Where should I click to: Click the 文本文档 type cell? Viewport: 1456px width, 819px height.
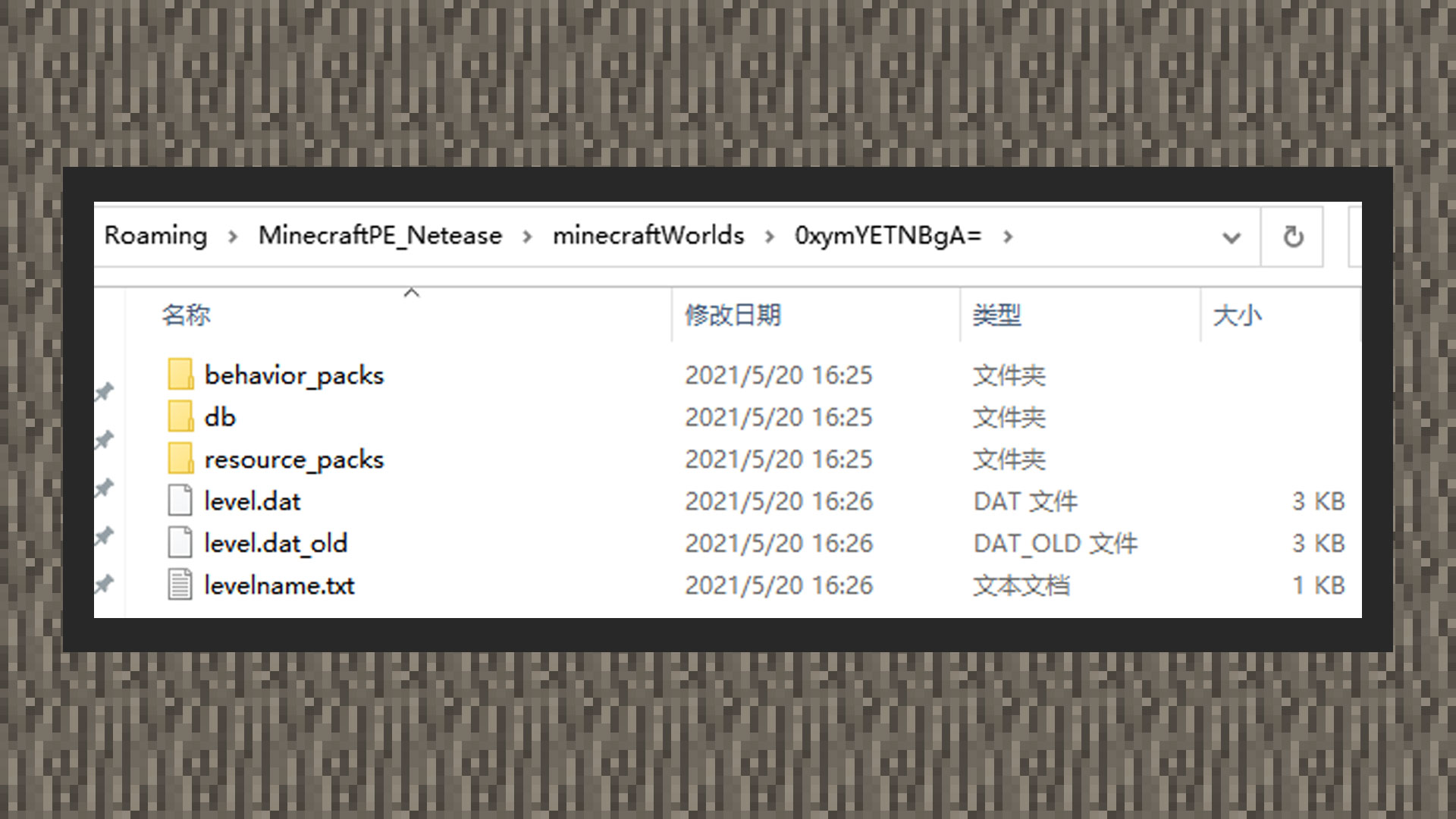[1021, 585]
